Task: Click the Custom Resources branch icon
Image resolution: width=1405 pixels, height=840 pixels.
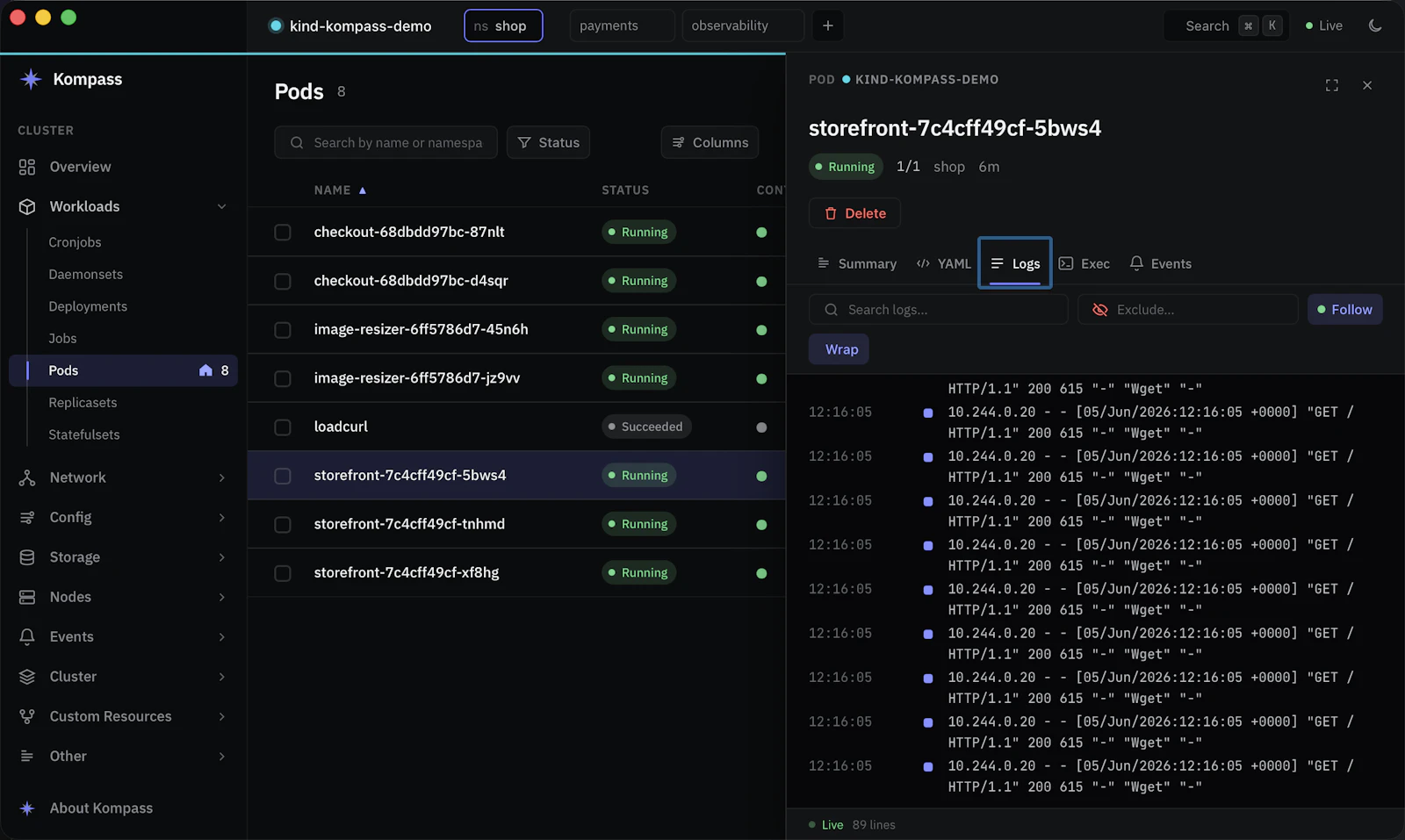Action: point(27,716)
